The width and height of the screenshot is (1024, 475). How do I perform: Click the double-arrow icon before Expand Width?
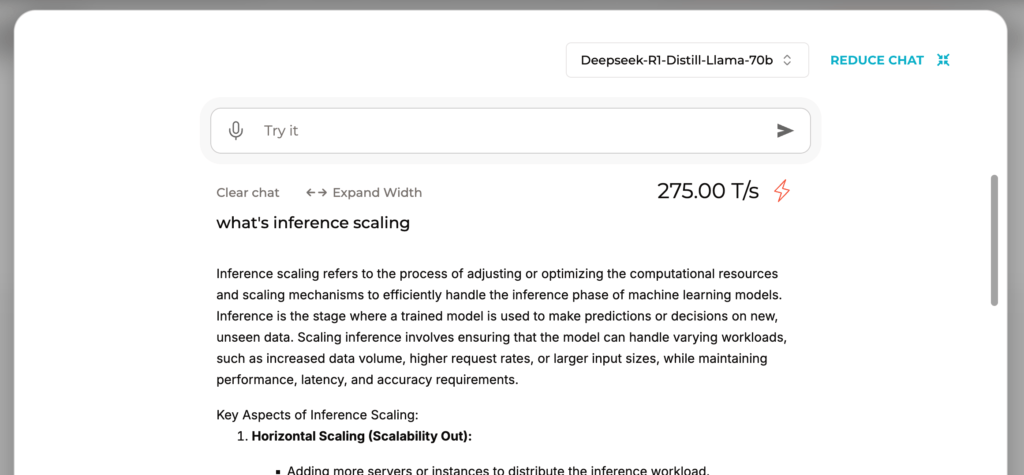tap(316, 193)
